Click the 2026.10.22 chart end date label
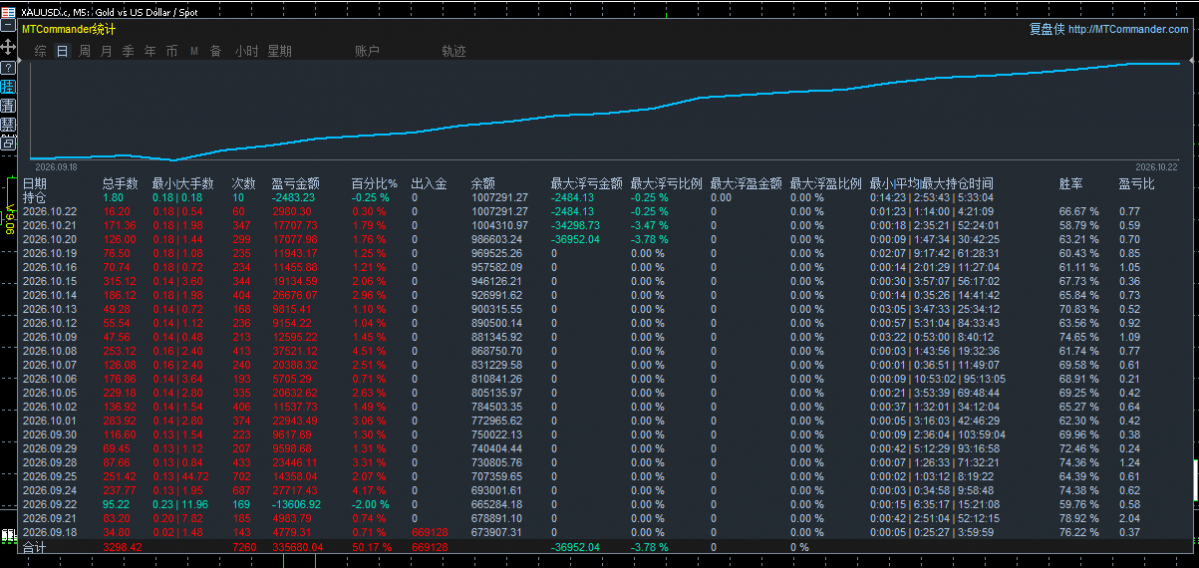This screenshot has width=1199, height=568. click(1156, 166)
